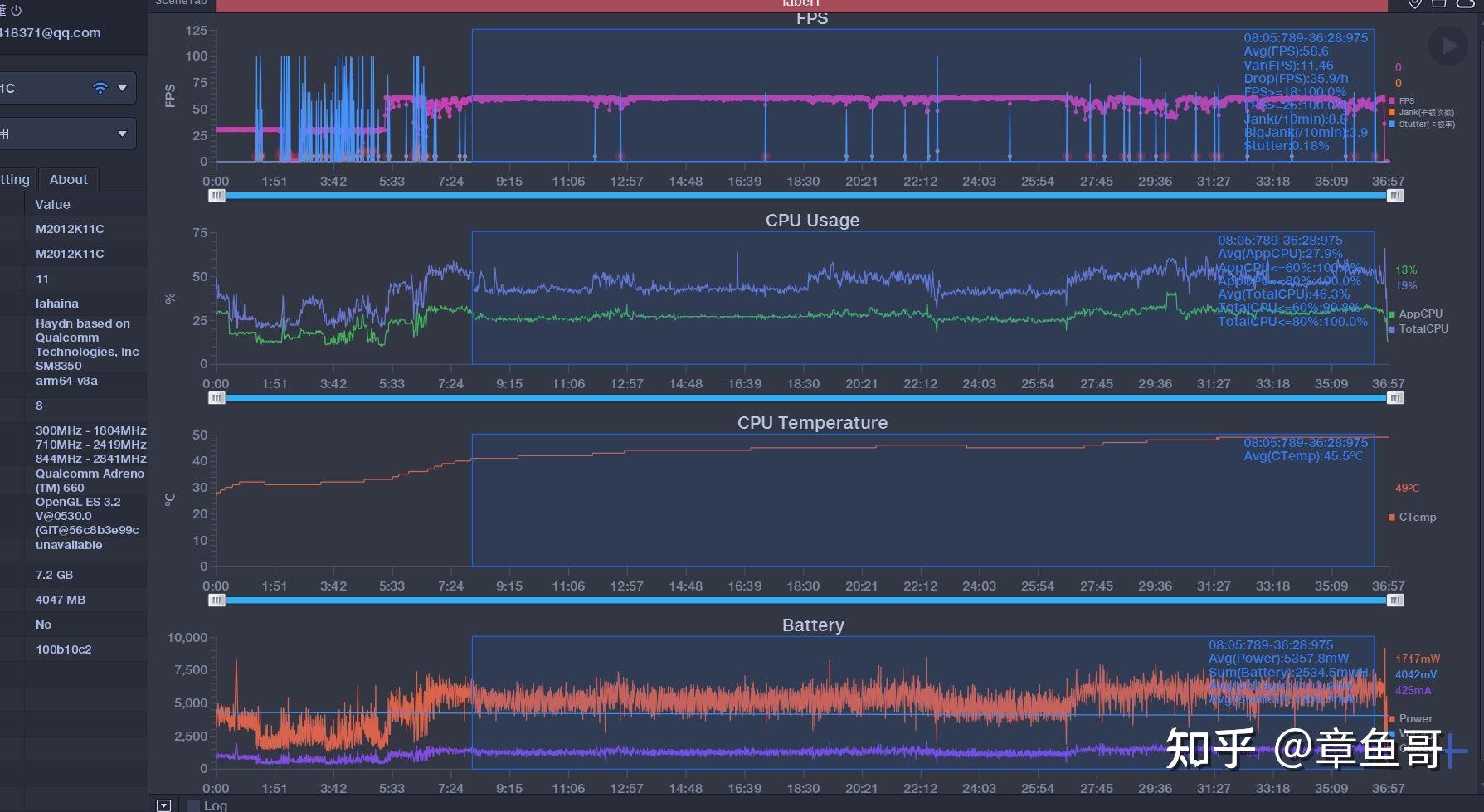The width and height of the screenshot is (1484, 812).
Task: Toggle the Power legend series
Action: click(x=1410, y=718)
